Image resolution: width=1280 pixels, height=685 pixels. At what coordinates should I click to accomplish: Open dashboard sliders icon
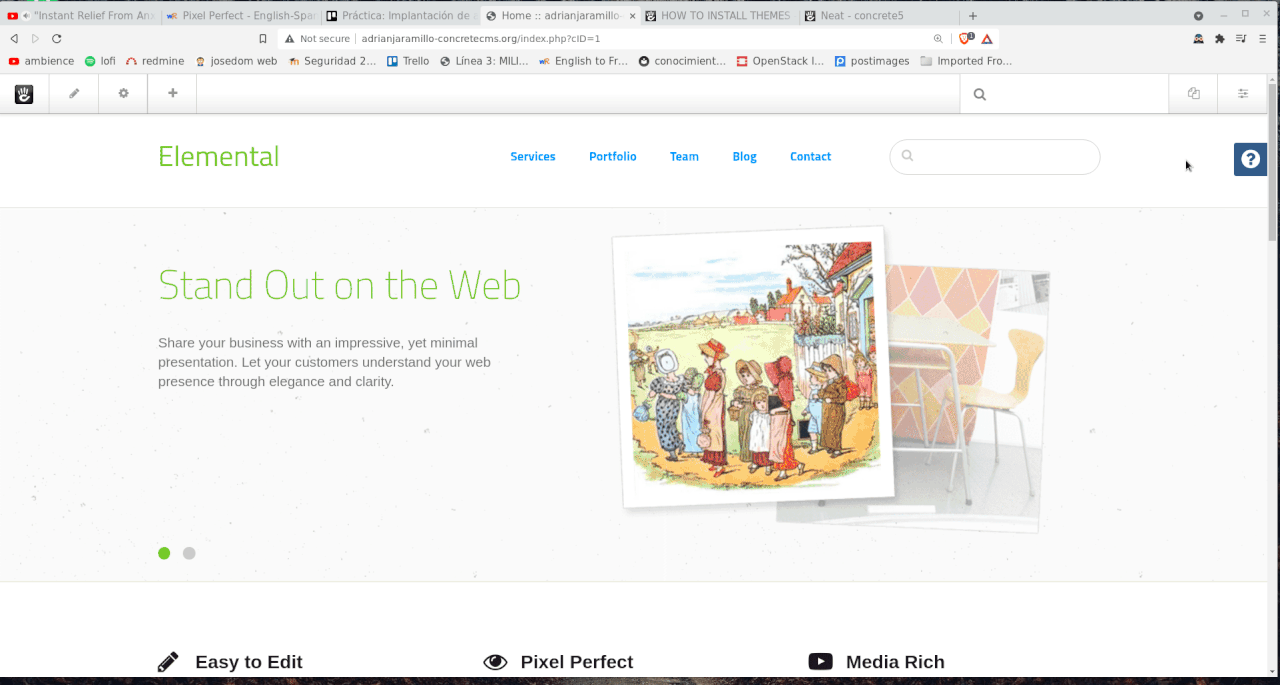(1243, 94)
